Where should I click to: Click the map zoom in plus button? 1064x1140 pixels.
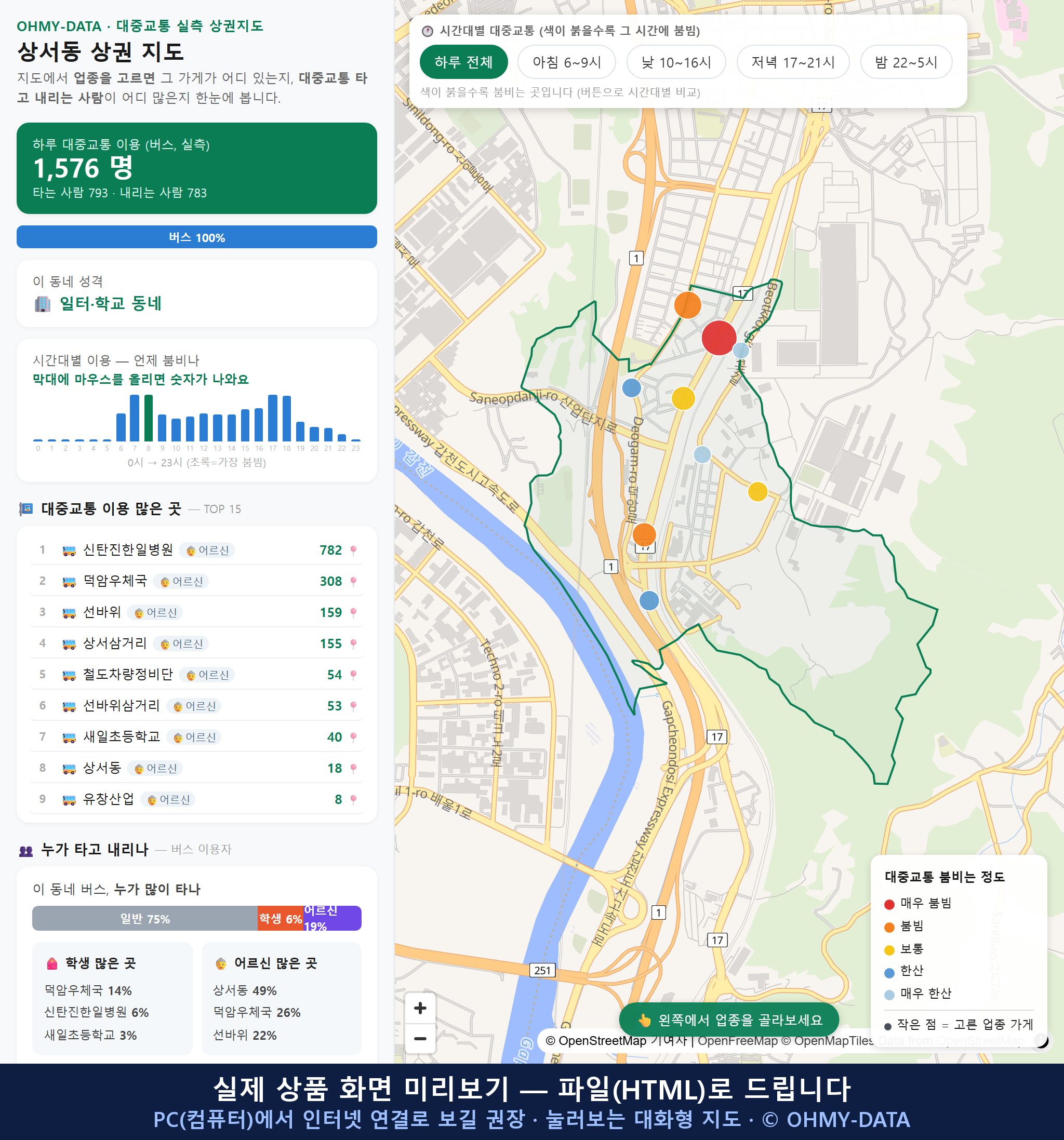pyautogui.click(x=420, y=1008)
